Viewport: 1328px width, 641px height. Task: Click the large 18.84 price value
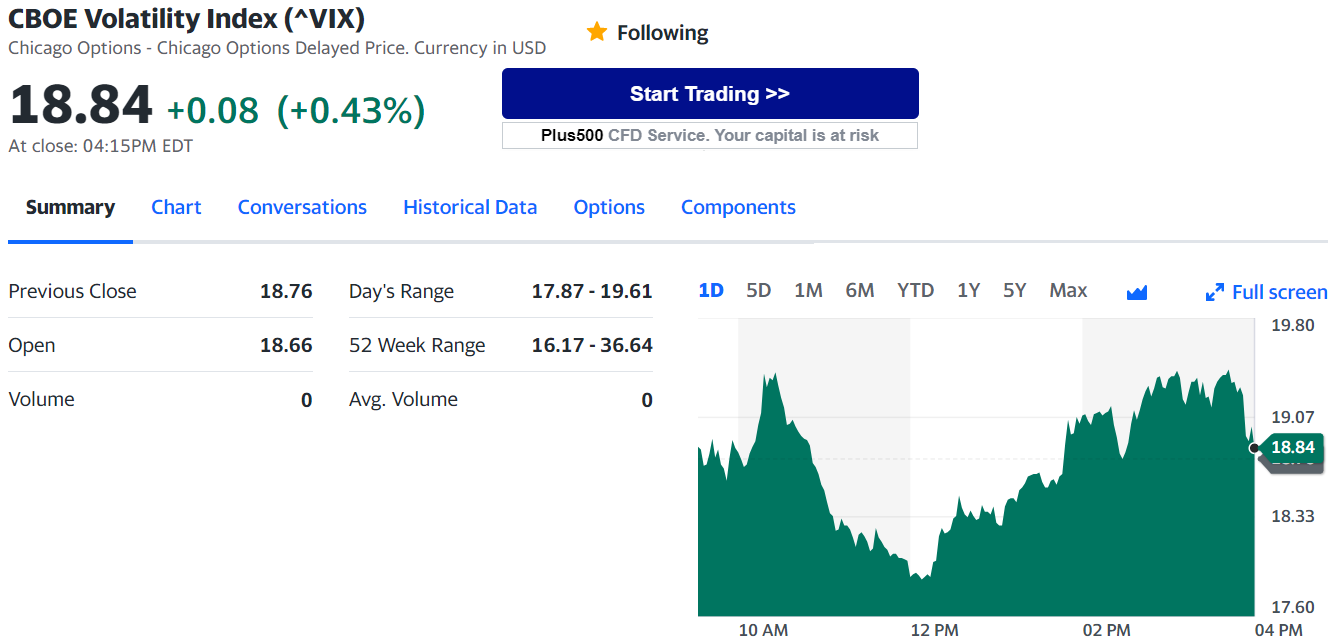pos(81,105)
